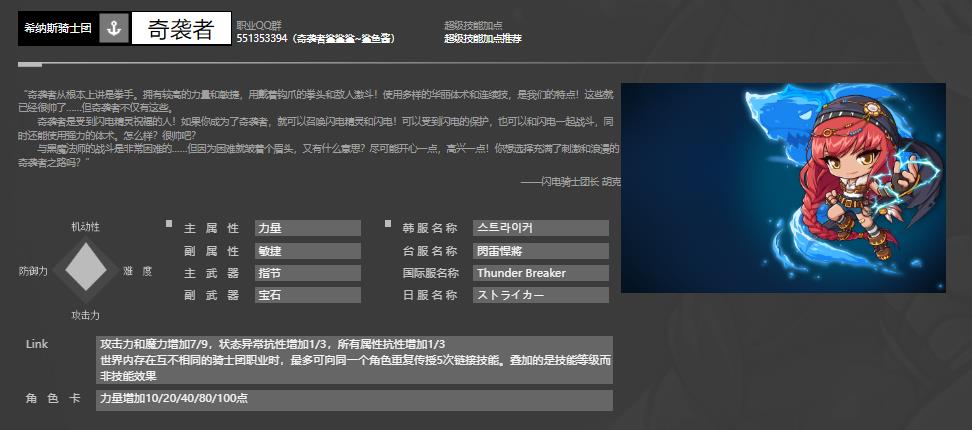Click the 角色卡 section label
This screenshot has width=972, height=430.
(53, 398)
